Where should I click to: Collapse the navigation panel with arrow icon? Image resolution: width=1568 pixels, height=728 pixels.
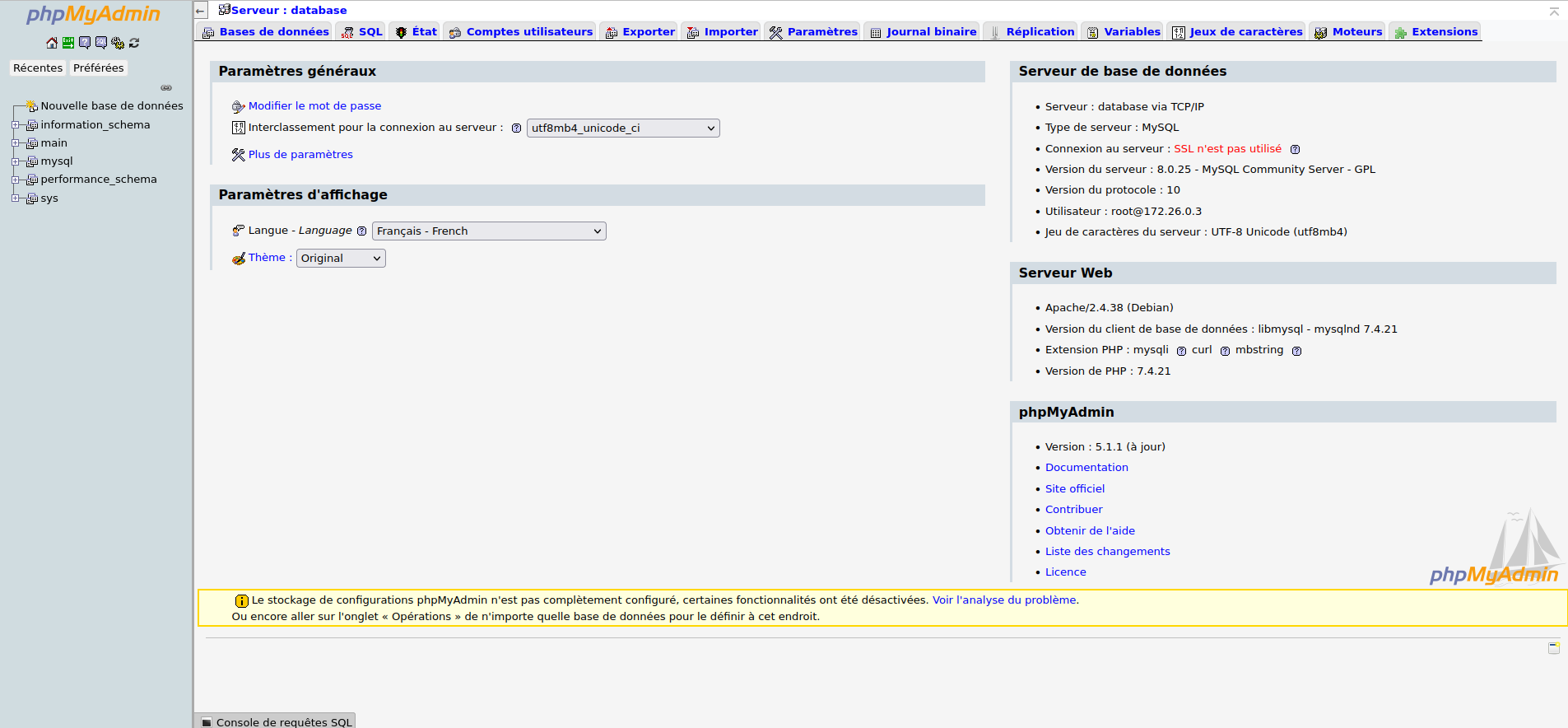coord(201,11)
